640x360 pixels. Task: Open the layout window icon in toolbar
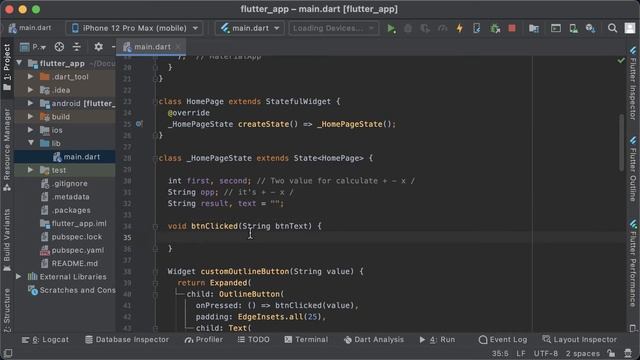click(x=556, y=28)
